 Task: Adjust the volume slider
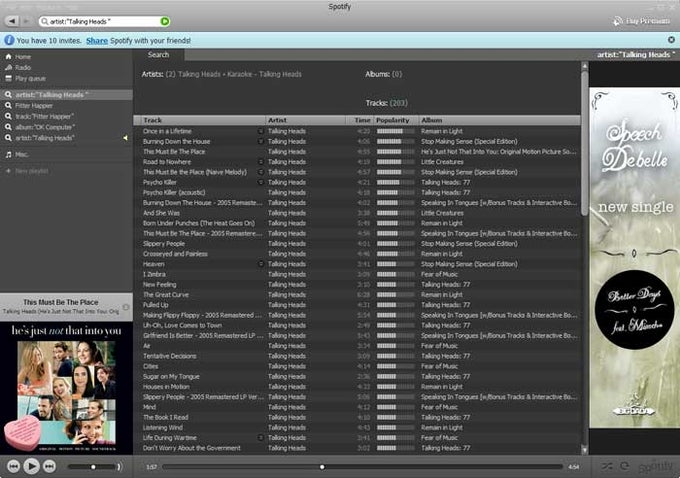tap(93, 467)
